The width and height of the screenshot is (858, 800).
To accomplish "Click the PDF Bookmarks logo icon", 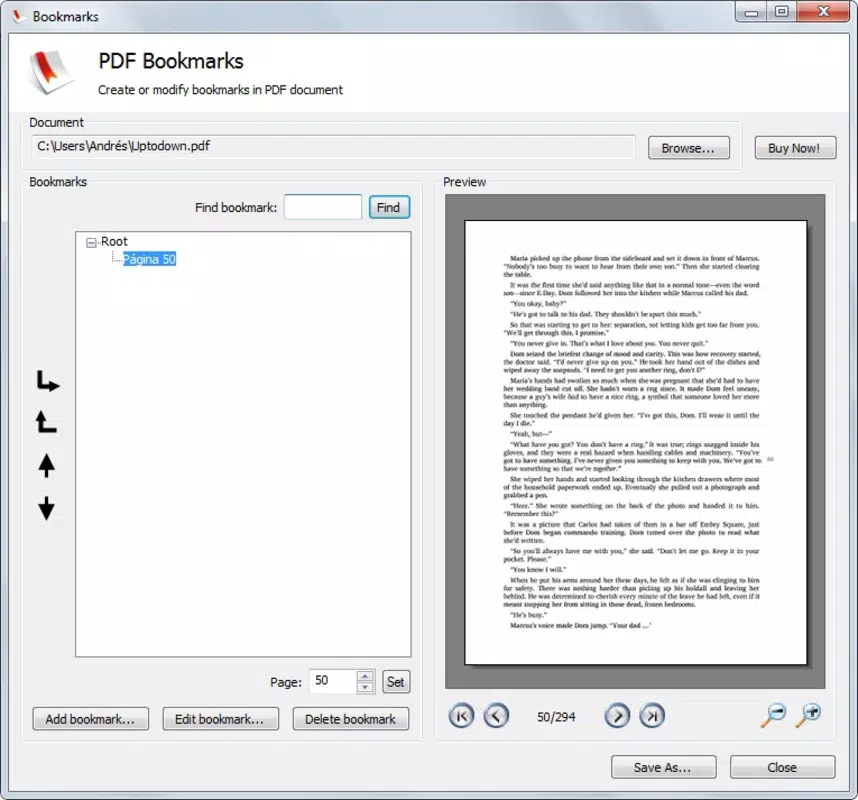I will click(50, 72).
